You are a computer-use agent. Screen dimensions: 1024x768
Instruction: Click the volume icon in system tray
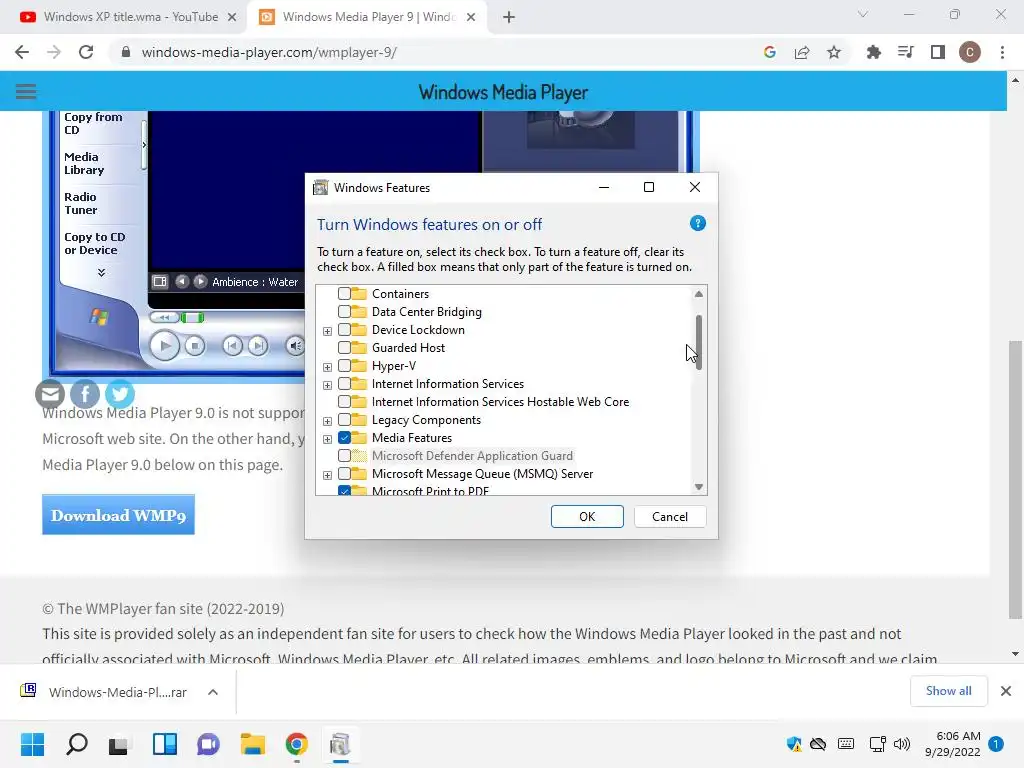tap(902, 744)
